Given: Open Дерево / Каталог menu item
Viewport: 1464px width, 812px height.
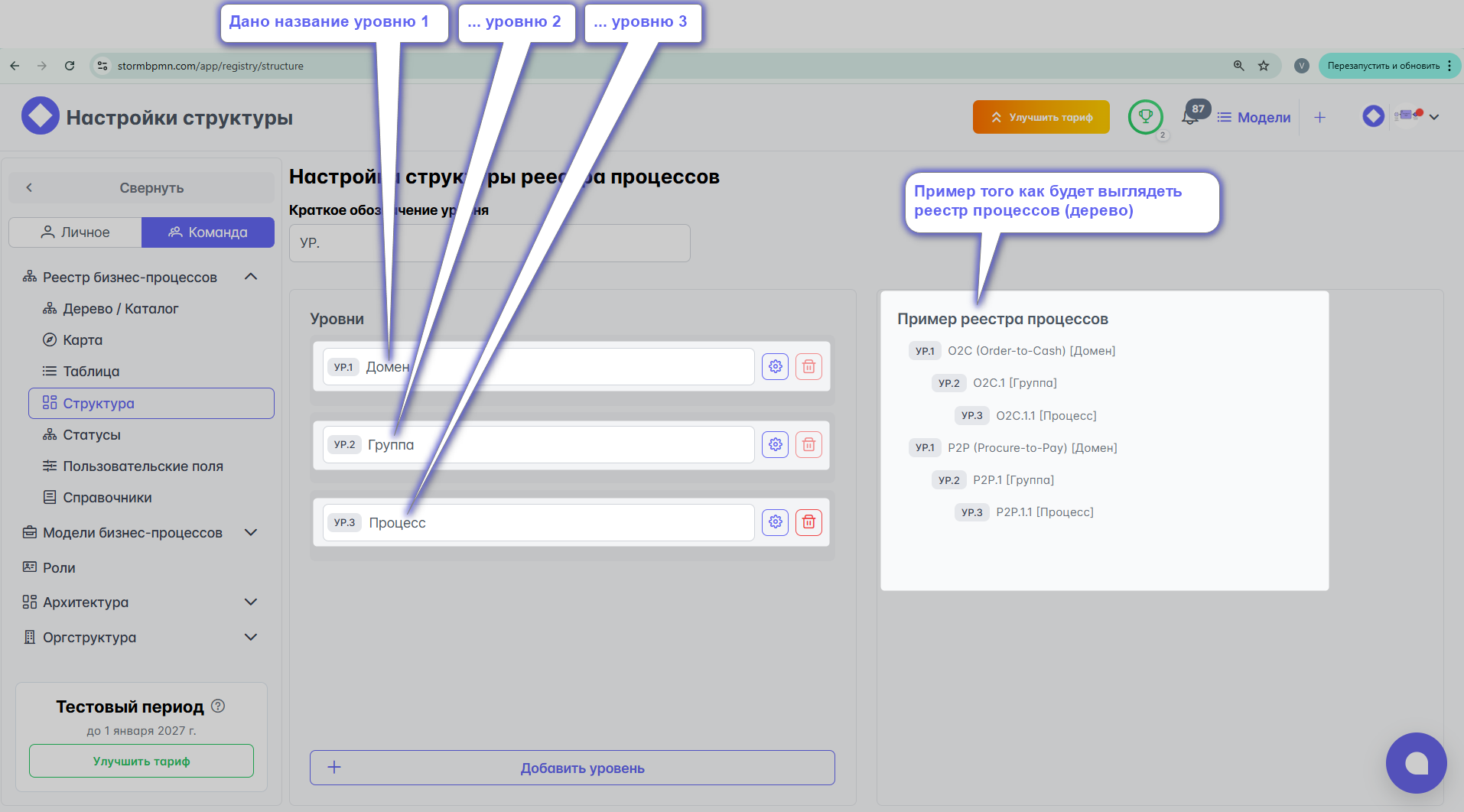Looking at the screenshot, I should pyautogui.click(x=120, y=309).
